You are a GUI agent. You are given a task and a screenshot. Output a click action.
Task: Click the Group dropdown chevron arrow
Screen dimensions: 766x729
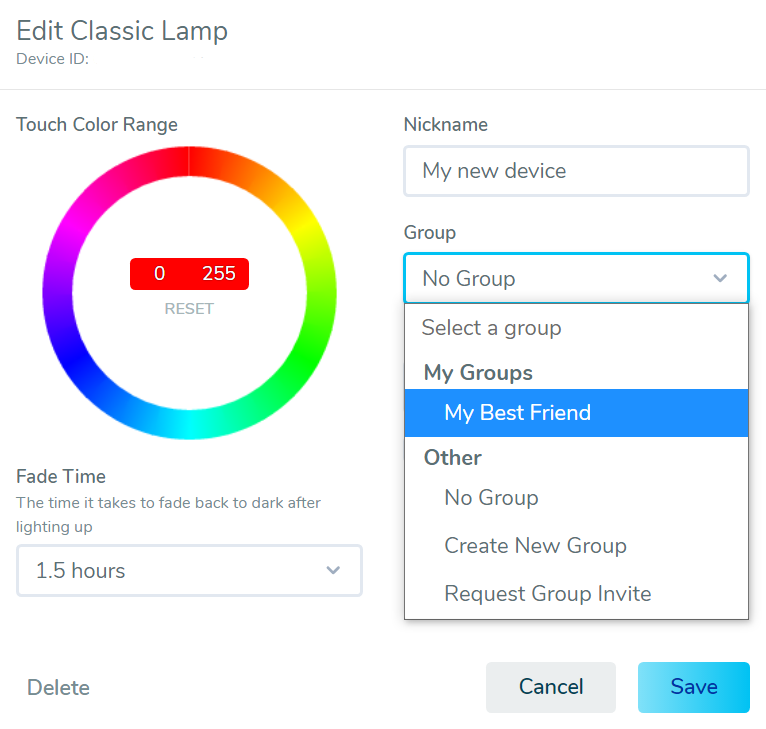tap(720, 278)
